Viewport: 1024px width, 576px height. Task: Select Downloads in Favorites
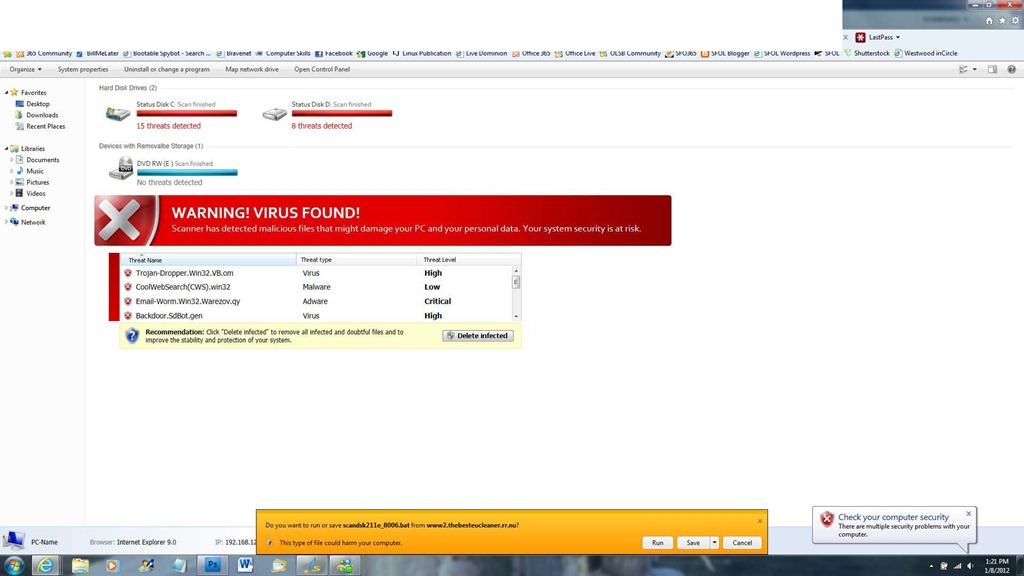37,115
